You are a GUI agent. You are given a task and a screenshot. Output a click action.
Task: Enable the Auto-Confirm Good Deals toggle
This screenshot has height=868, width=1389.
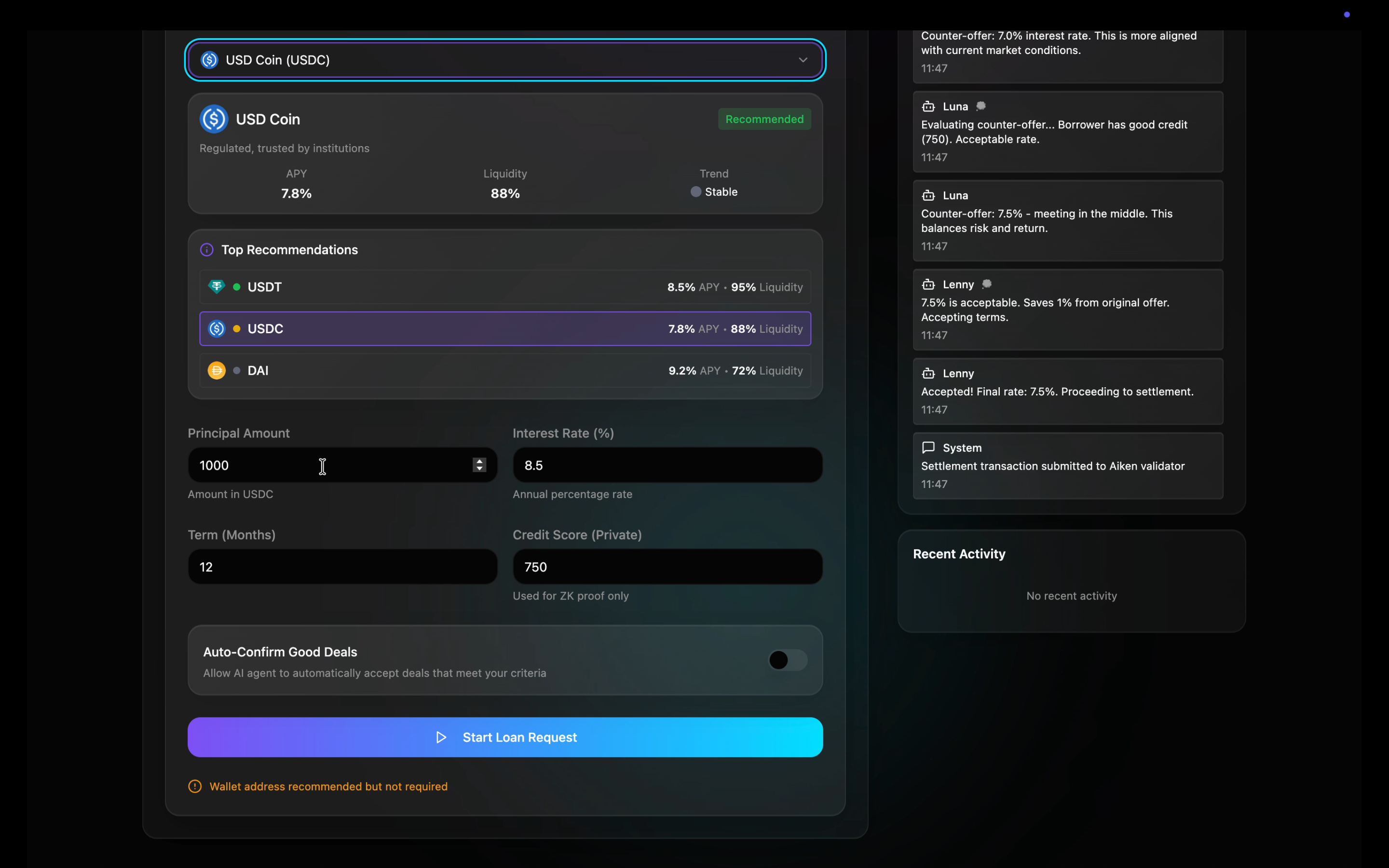(788, 660)
